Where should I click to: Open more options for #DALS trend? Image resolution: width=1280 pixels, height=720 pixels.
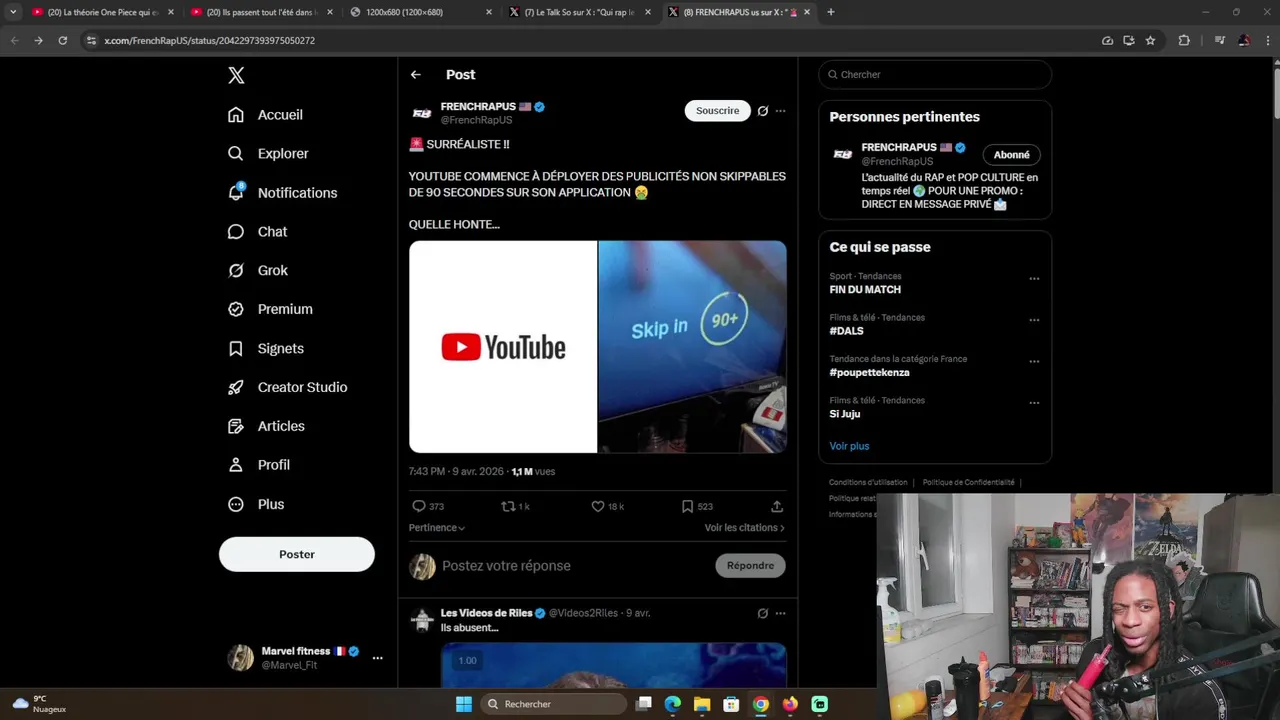(1034, 320)
